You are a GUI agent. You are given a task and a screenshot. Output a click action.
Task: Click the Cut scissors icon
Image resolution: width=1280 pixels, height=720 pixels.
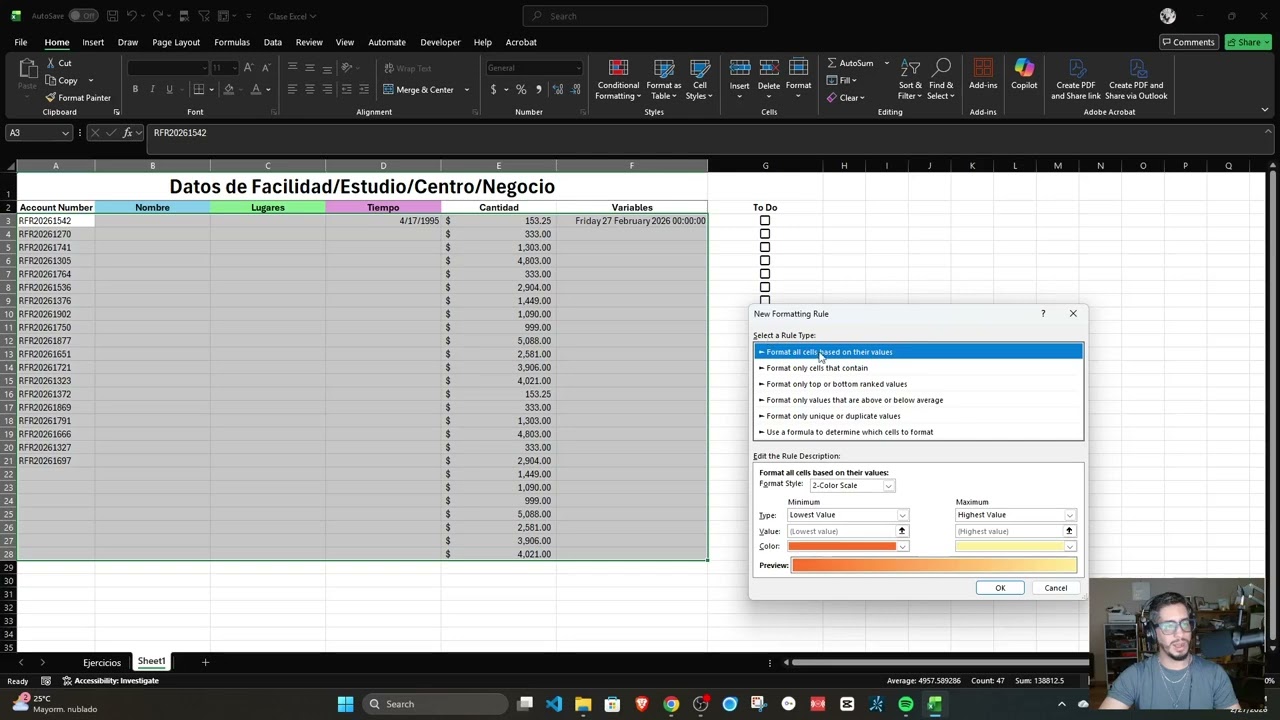pos(50,63)
